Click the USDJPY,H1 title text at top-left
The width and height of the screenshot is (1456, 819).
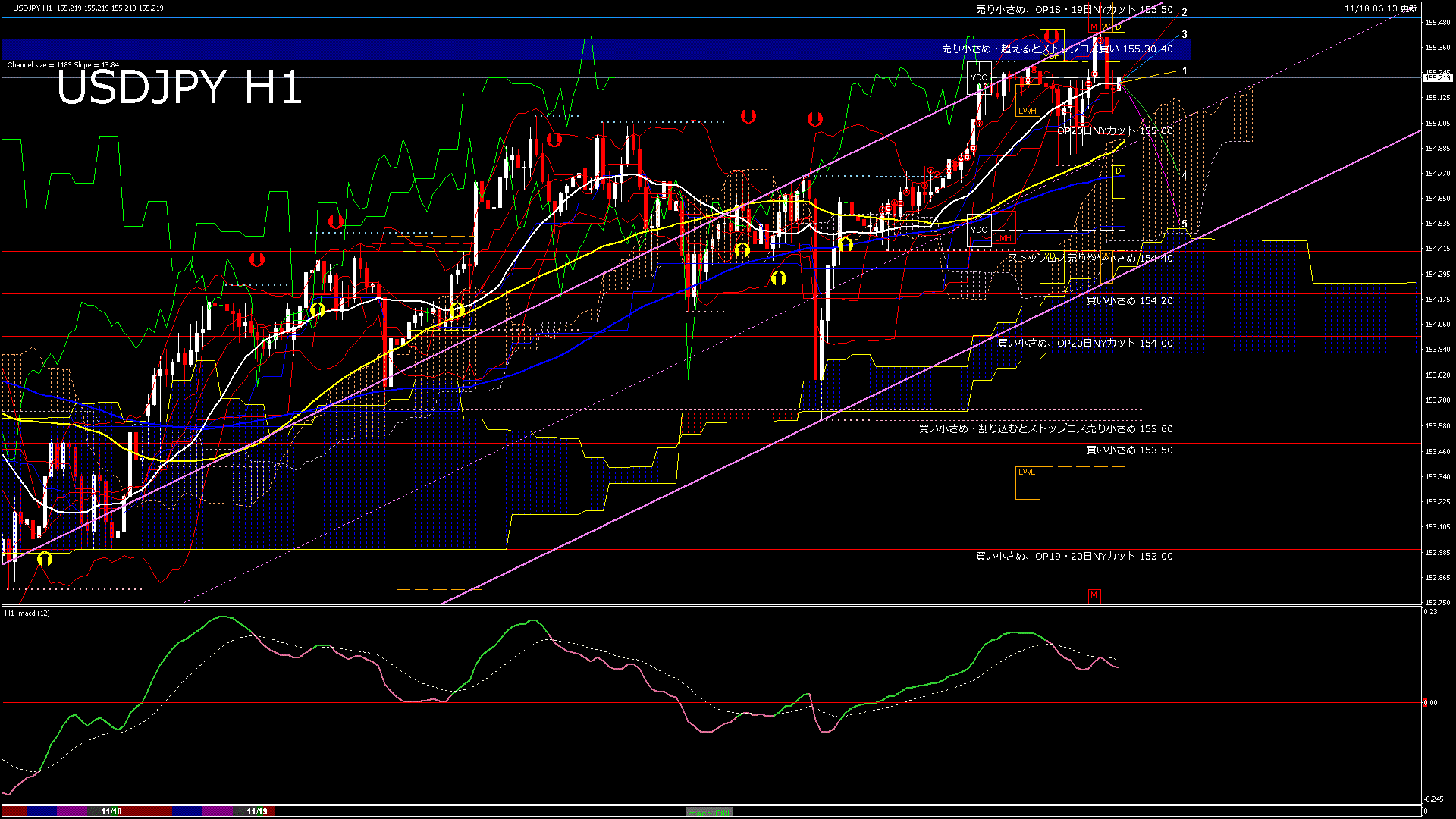pos(33,8)
